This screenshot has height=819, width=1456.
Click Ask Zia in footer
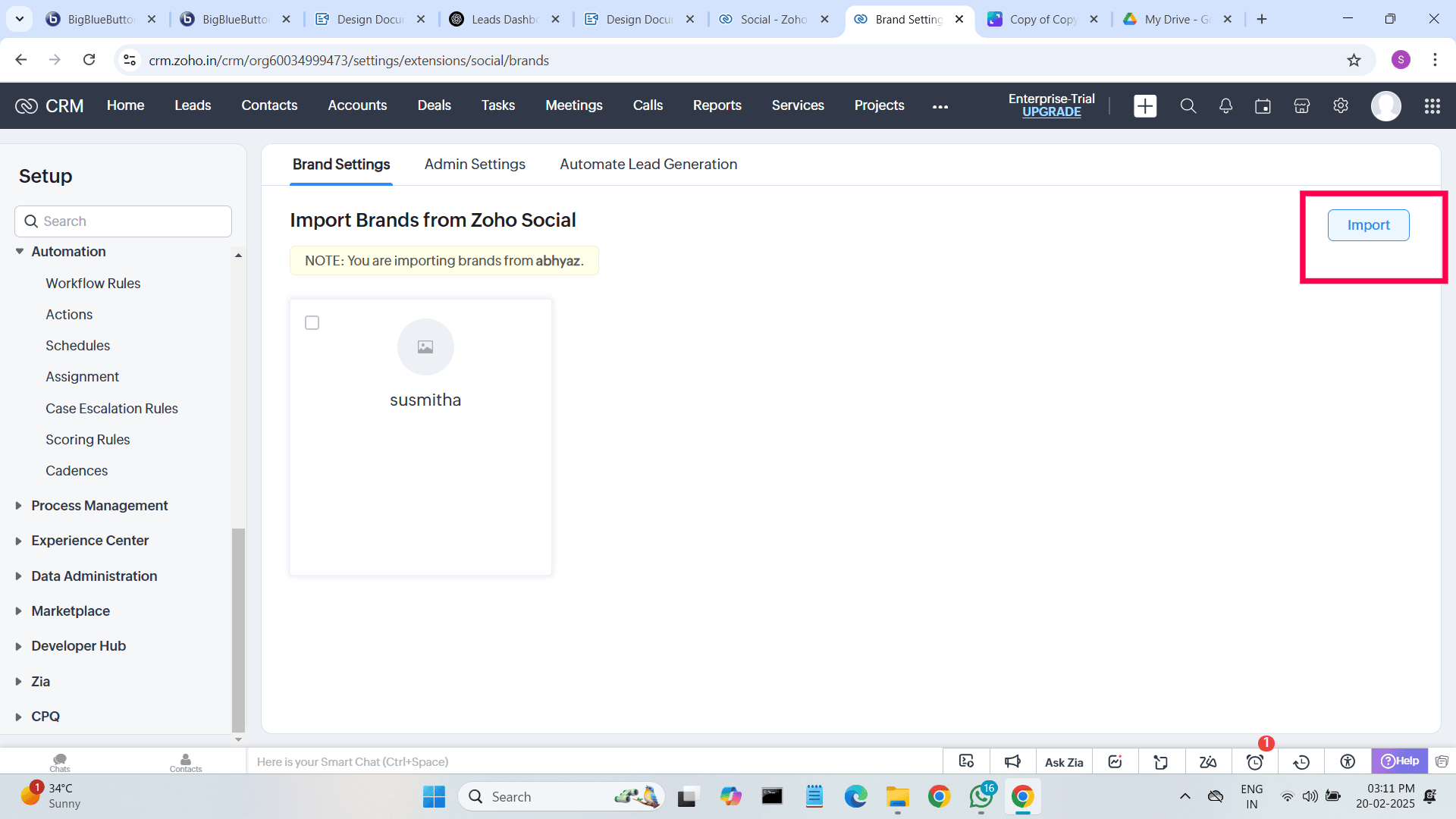coord(1064,762)
